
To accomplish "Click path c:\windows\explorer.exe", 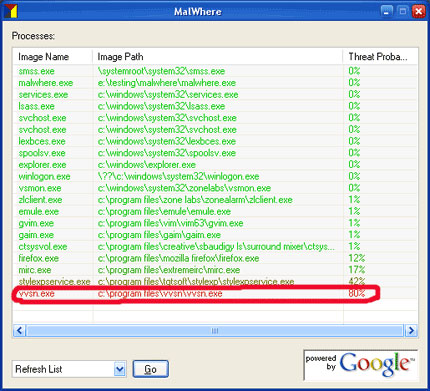I will coord(147,164).
